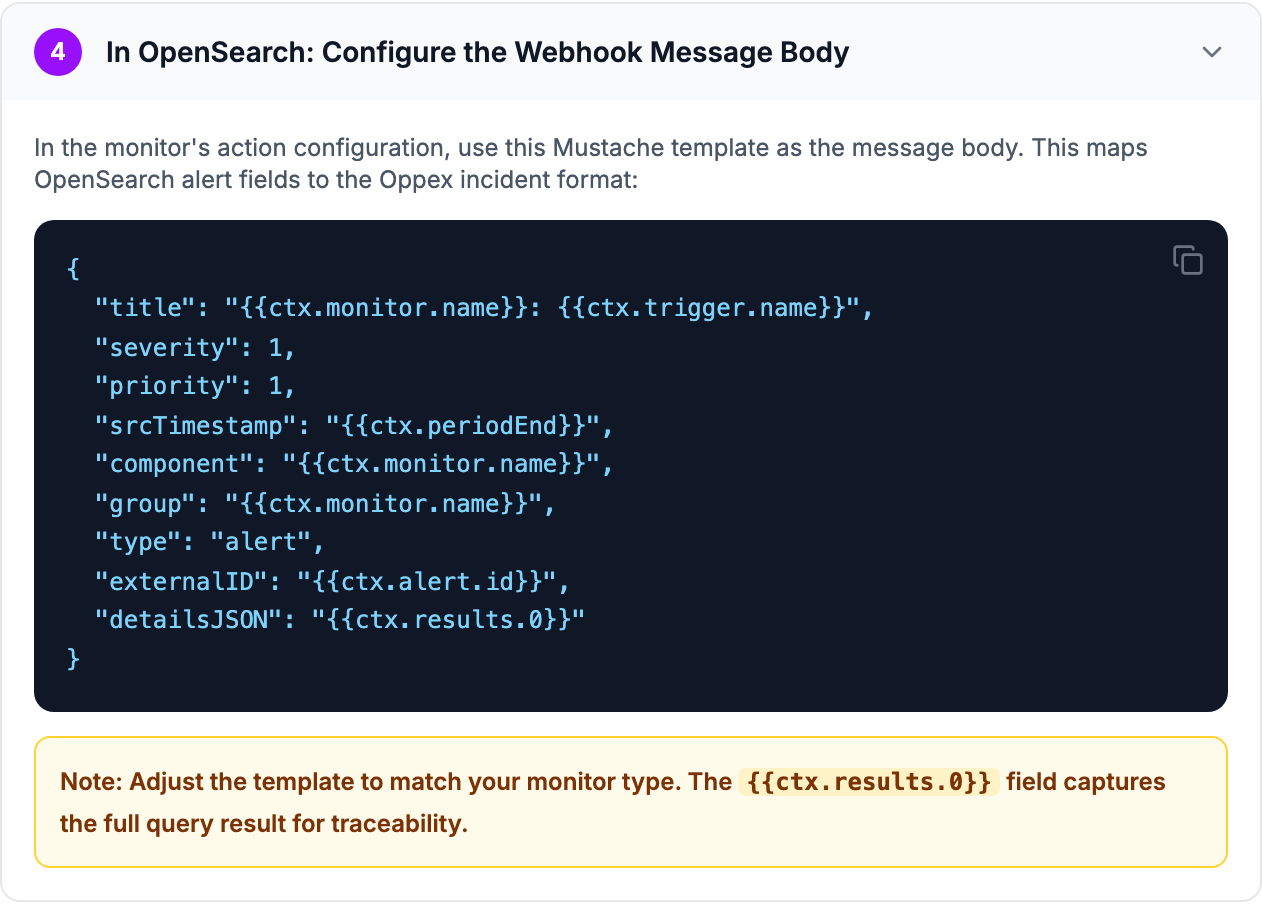Collapse the step 4 section chevron
Viewport: 1262px width, 904px height.
[x=1212, y=52]
